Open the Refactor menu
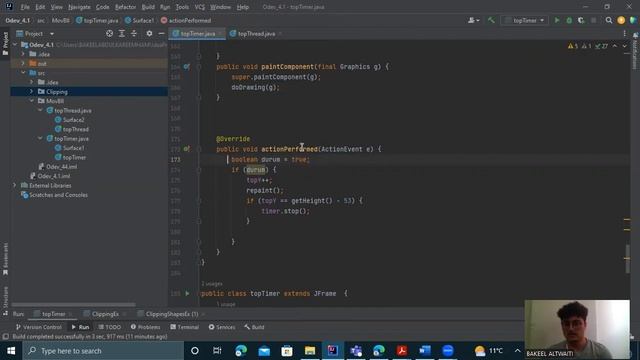Screen dimensions: 640x360 125,7
